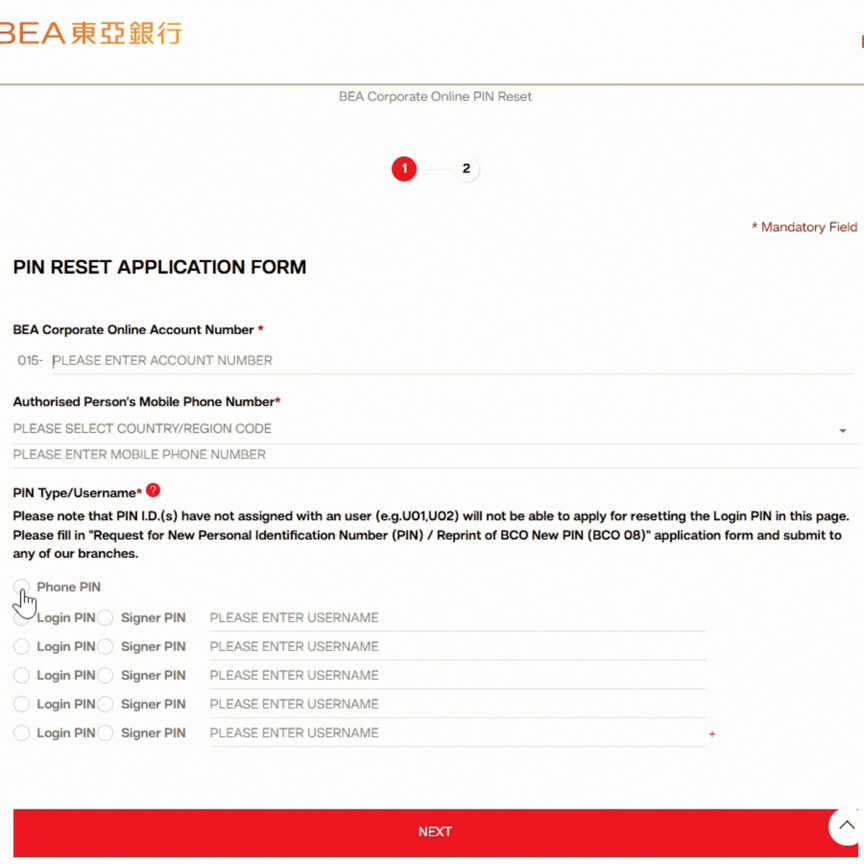Viewport: 864px width, 864px height.
Task: Click the fourth username input field
Action: point(457,704)
